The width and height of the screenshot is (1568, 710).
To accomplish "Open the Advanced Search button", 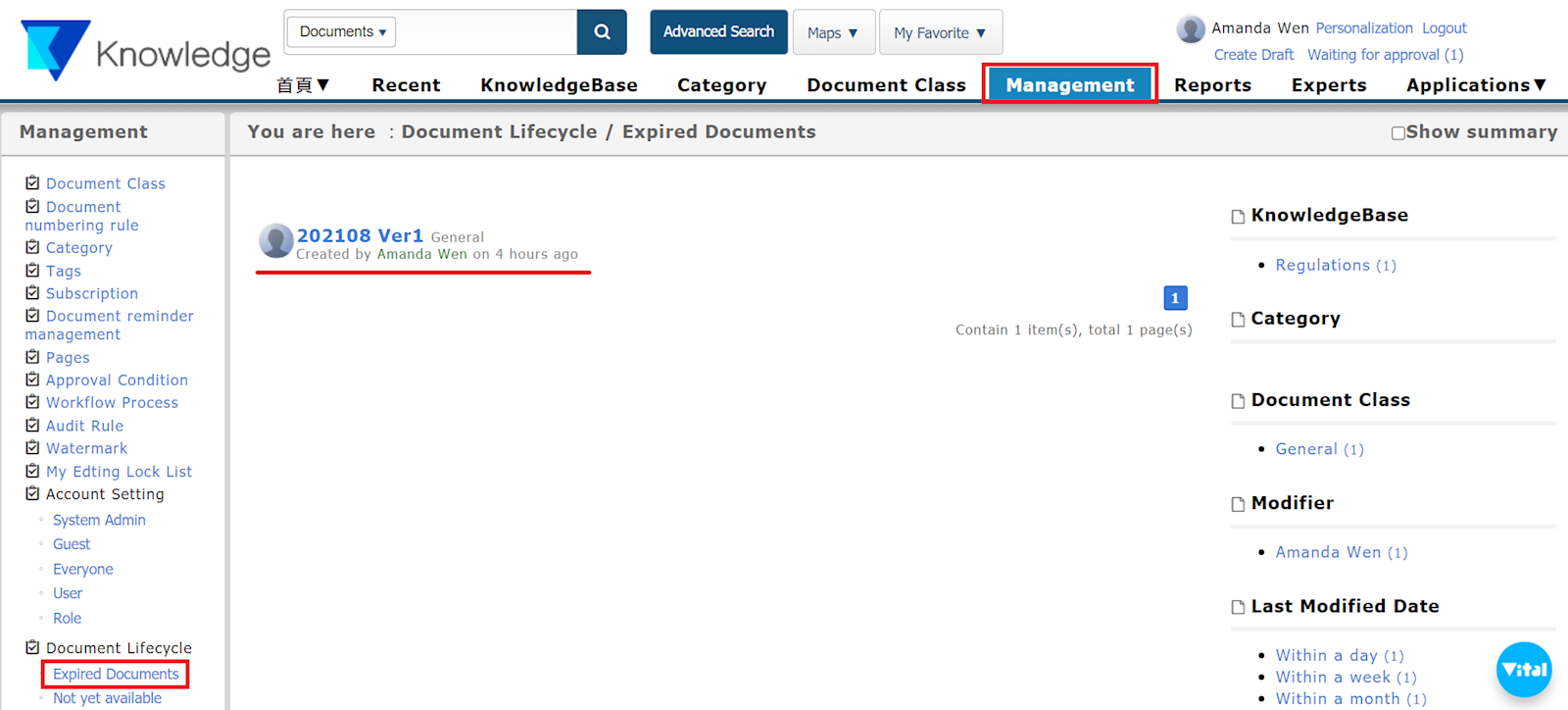I will coord(718,32).
